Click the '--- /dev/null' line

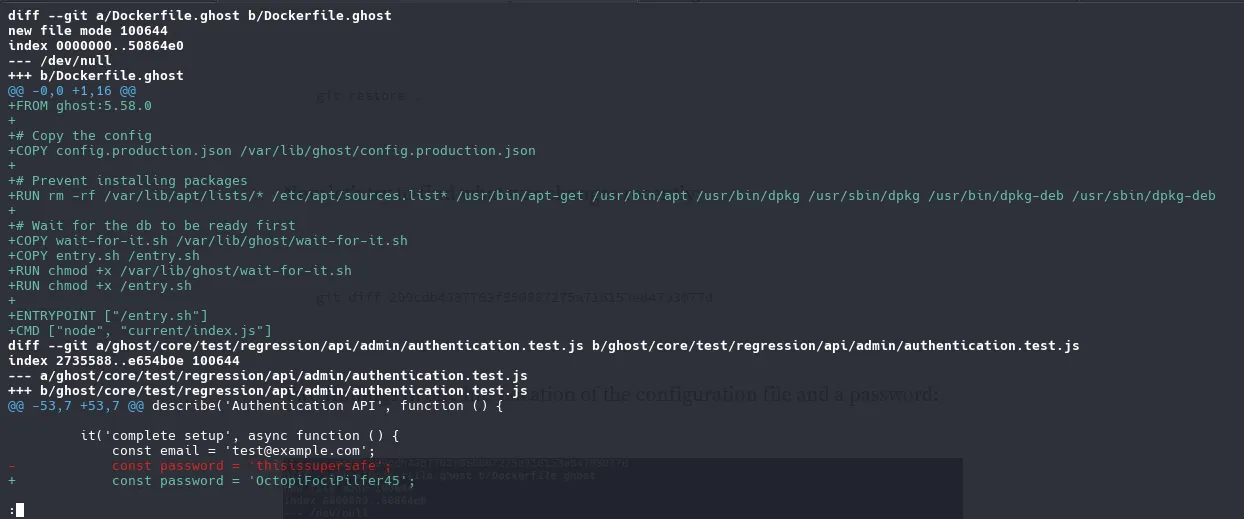(60, 61)
